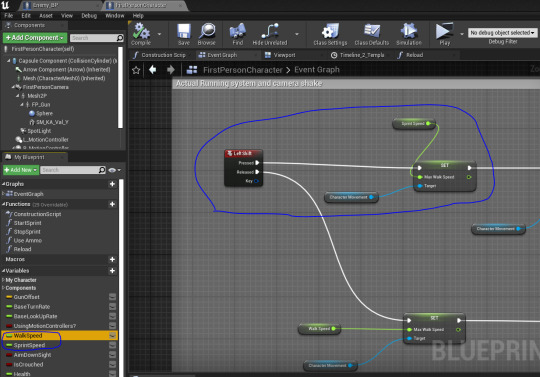Open Compile options dropdown arrow
540x377 pixels.
pos(159,34)
